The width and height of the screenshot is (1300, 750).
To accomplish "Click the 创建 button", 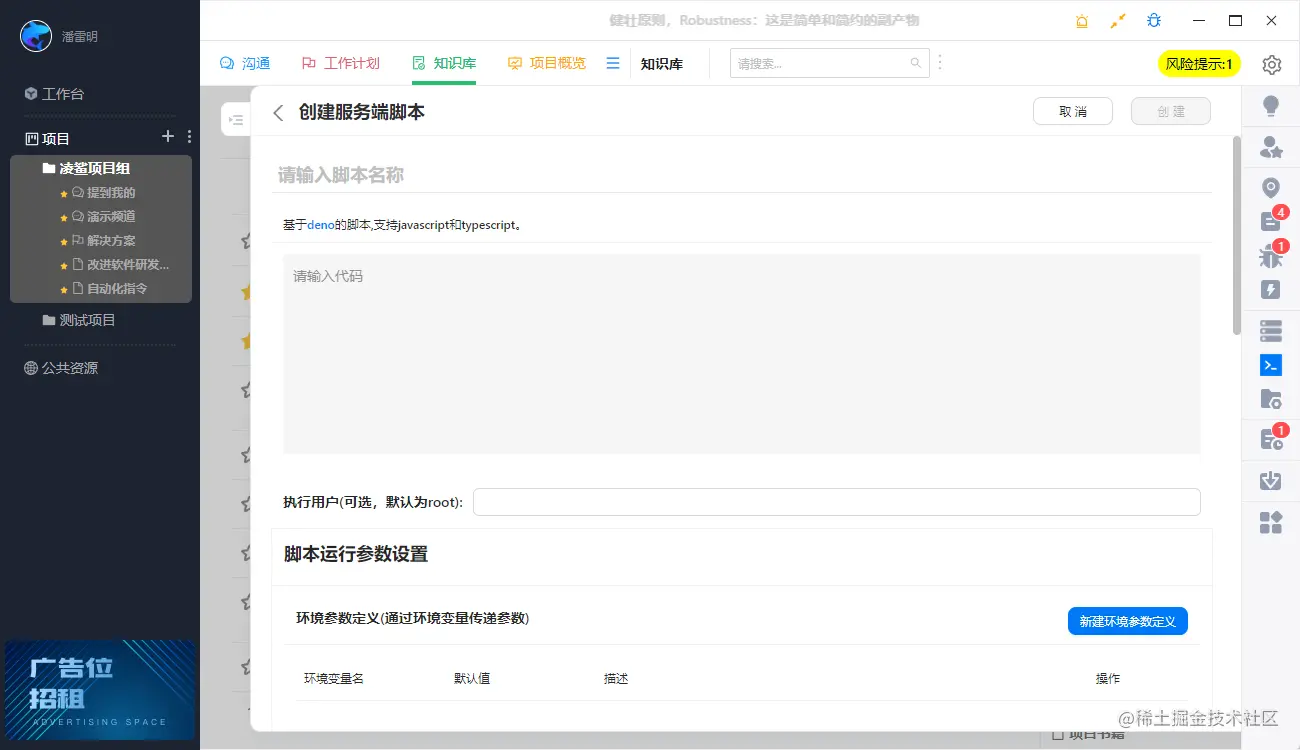I will [x=1171, y=111].
